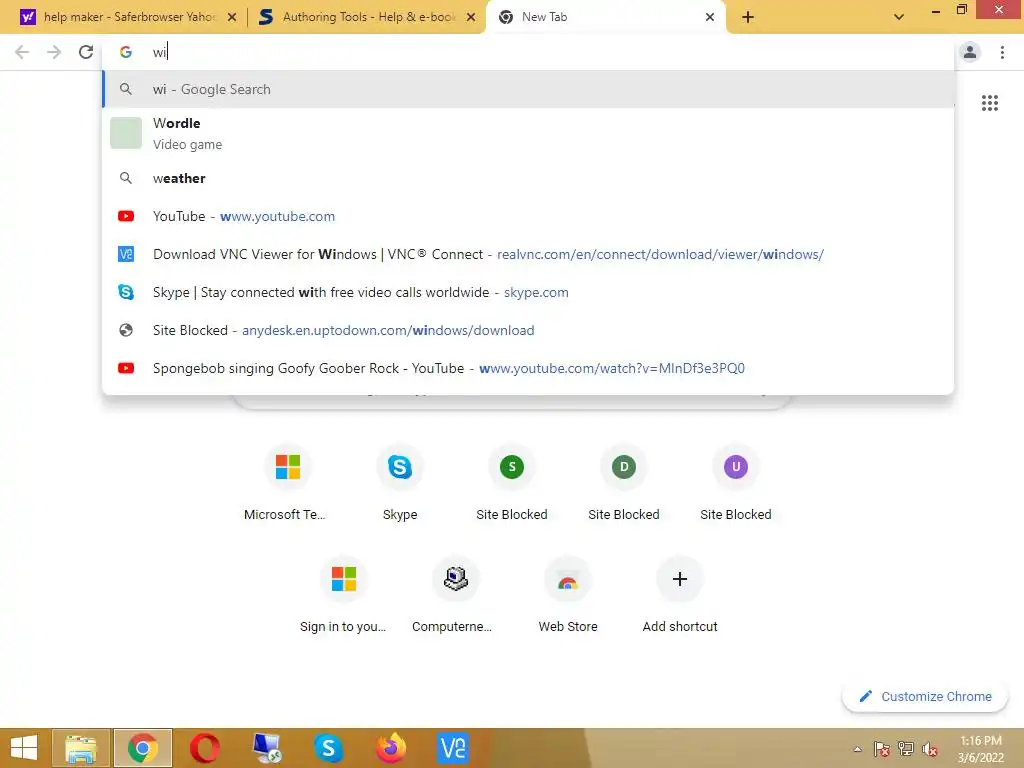Open Site Blocked shortcut with U
Image resolution: width=1024 pixels, height=768 pixels.
click(x=736, y=483)
